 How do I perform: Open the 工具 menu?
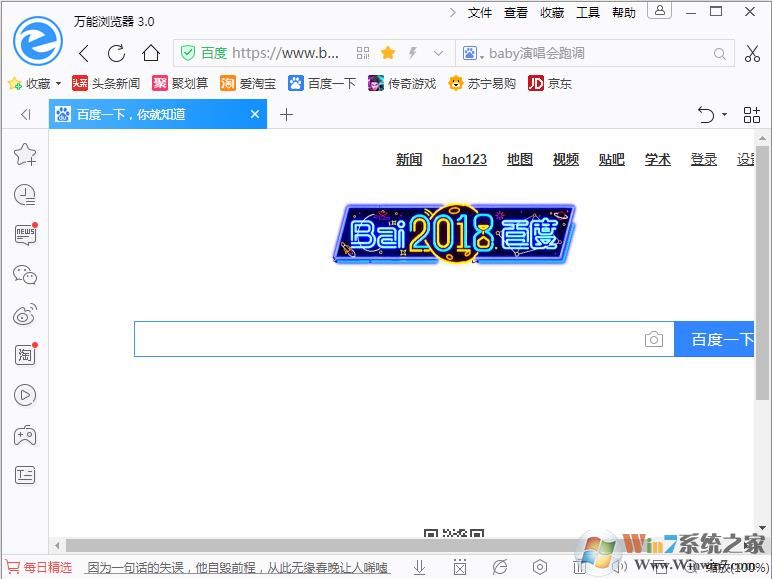tap(588, 13)
